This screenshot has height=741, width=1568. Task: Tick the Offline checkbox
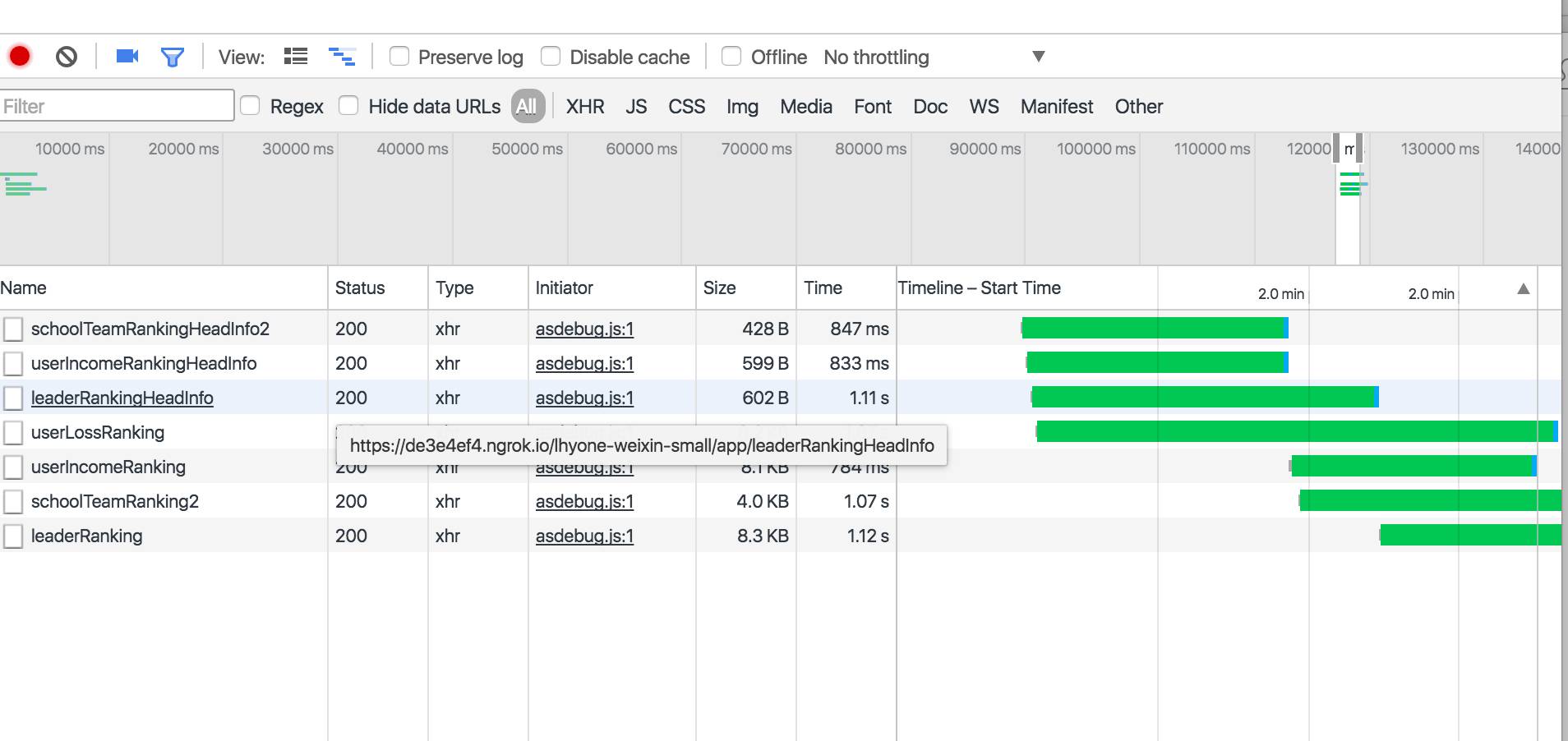tap(731, 57)
